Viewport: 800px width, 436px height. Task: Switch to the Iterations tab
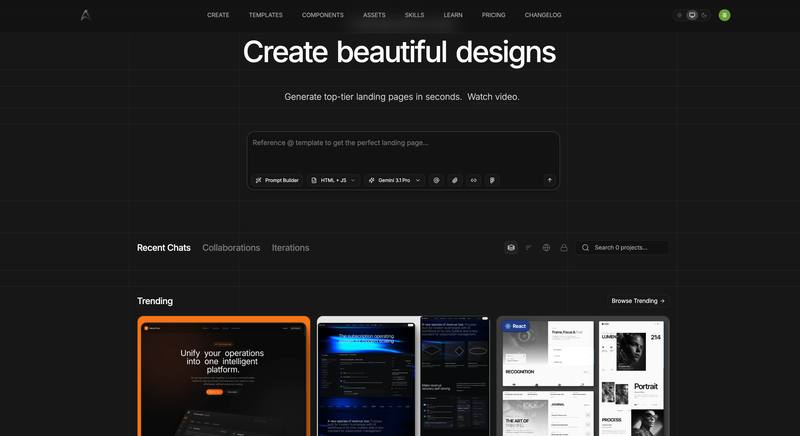pos(290,248)
